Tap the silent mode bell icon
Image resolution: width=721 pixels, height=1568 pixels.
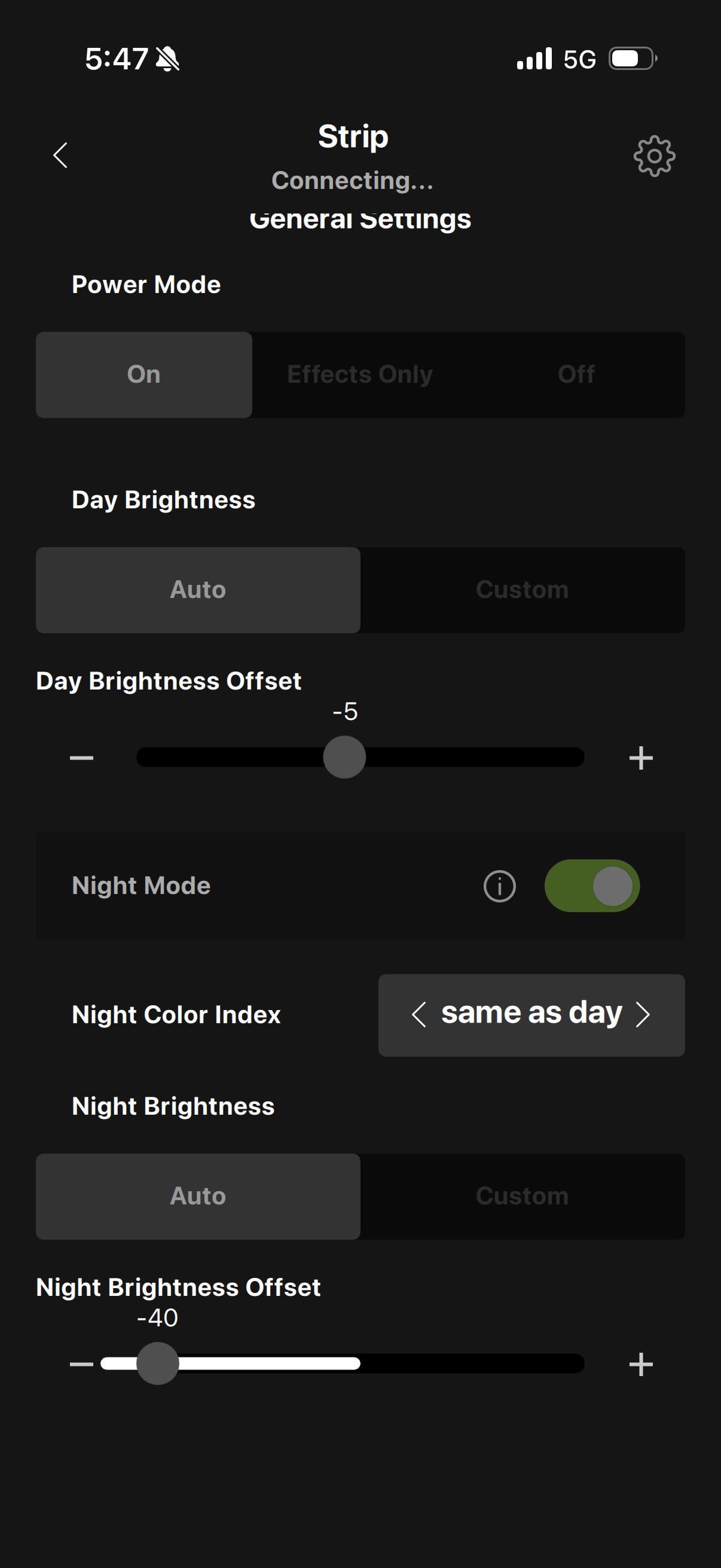167,59
